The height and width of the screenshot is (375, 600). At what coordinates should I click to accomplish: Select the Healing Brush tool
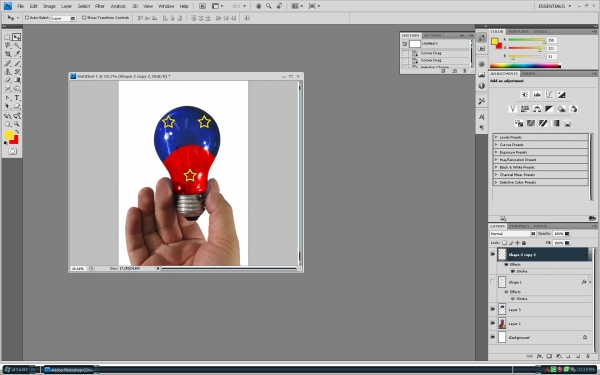click(7, 64)
